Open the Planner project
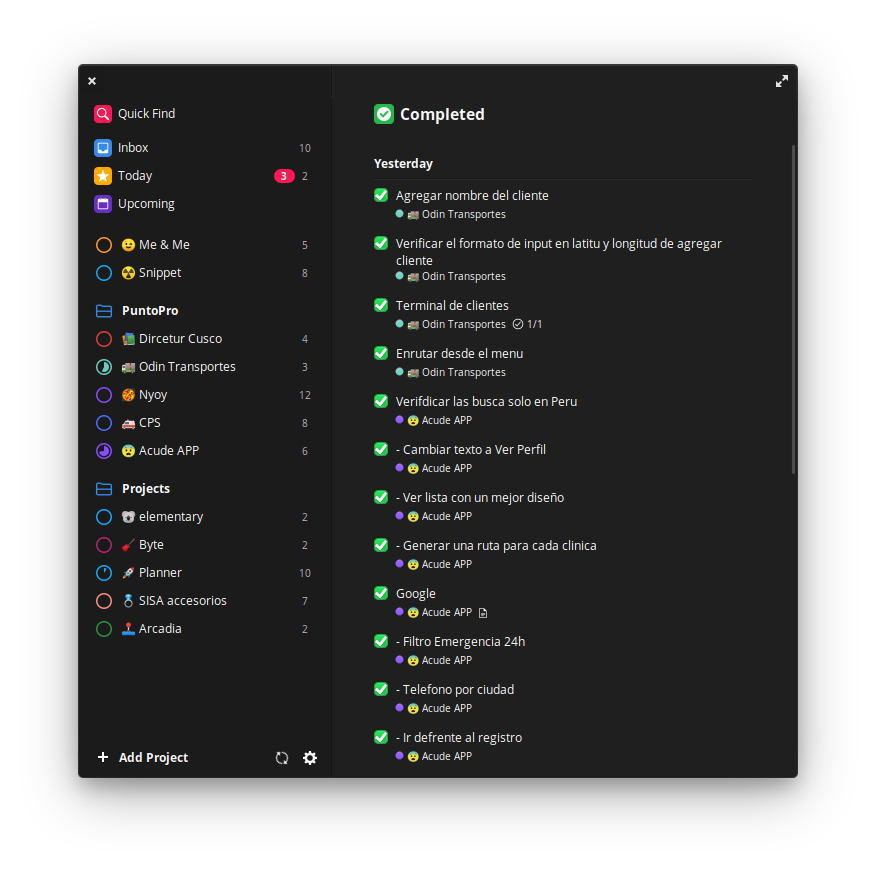The height and width of the screenshot is (870, 876). click(202, 573)
